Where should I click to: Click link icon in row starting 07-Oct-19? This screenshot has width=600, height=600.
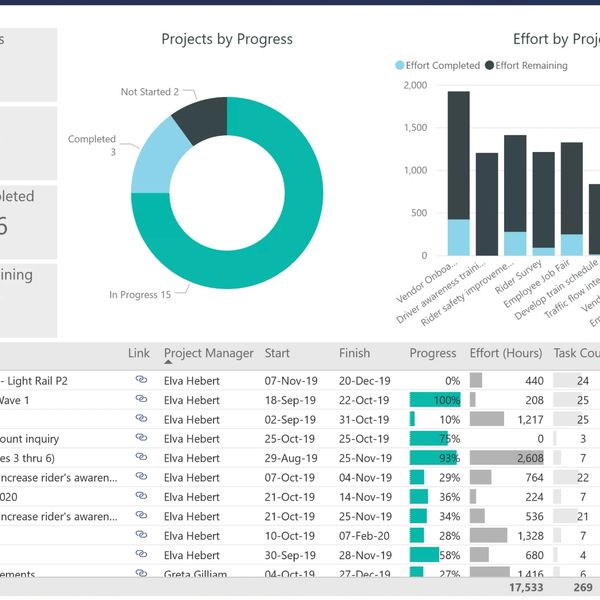[141, 478]
